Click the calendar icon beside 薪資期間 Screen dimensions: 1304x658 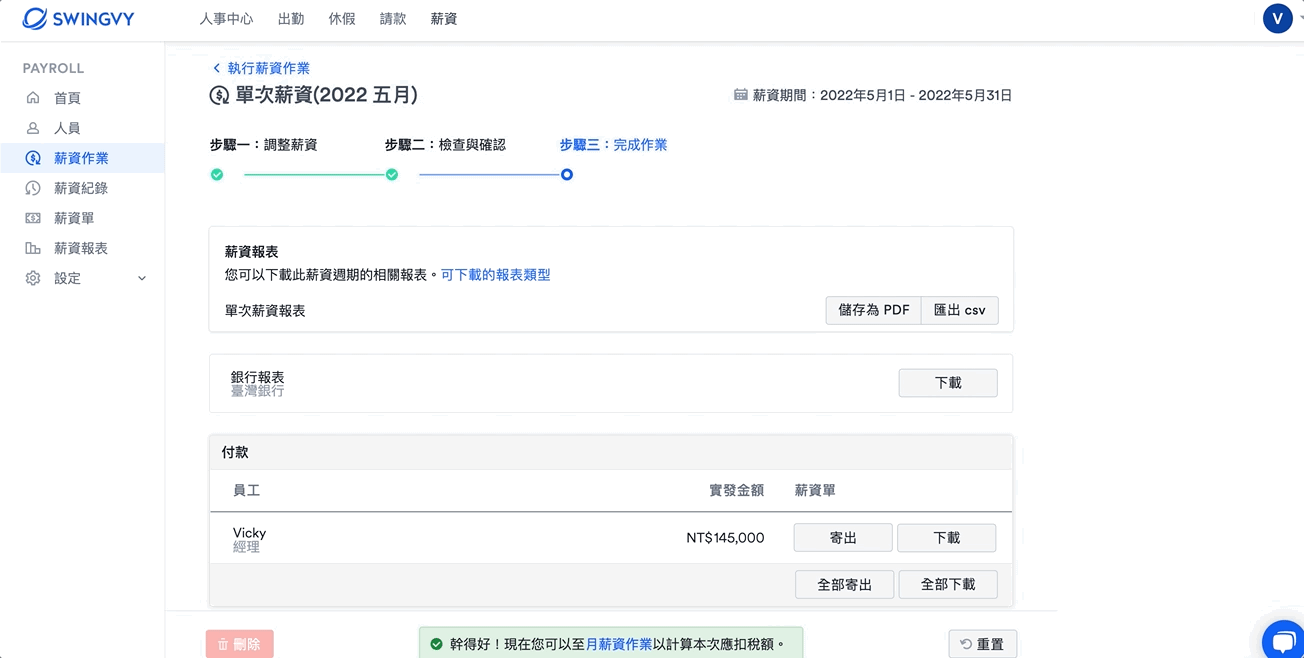(x=741, y=95)
